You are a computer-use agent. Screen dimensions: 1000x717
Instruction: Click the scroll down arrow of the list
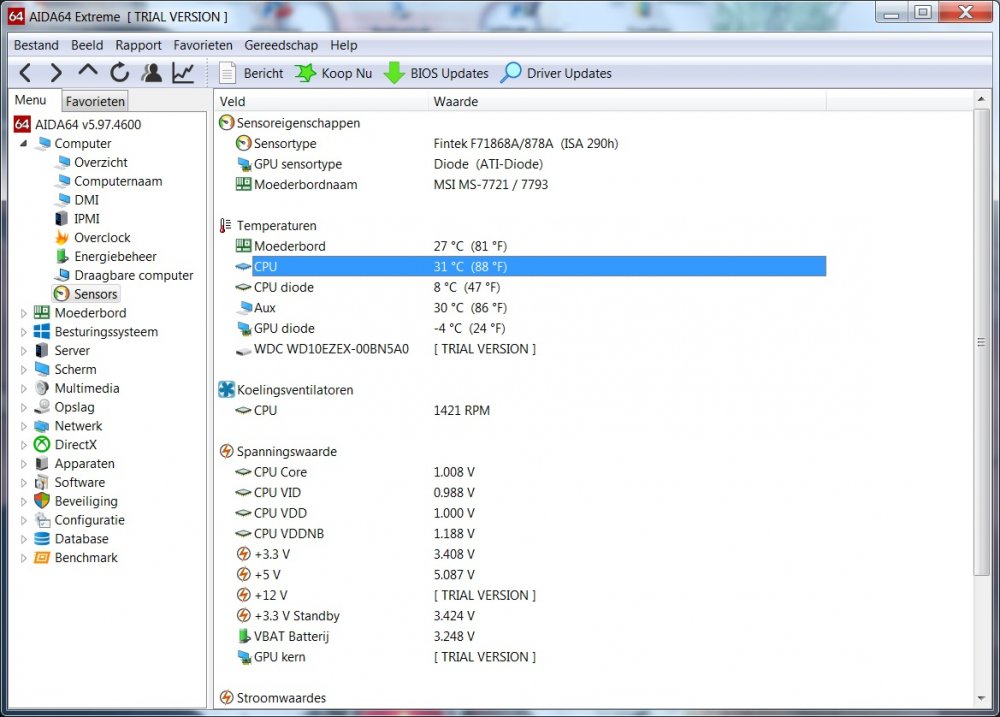(982, 698)
